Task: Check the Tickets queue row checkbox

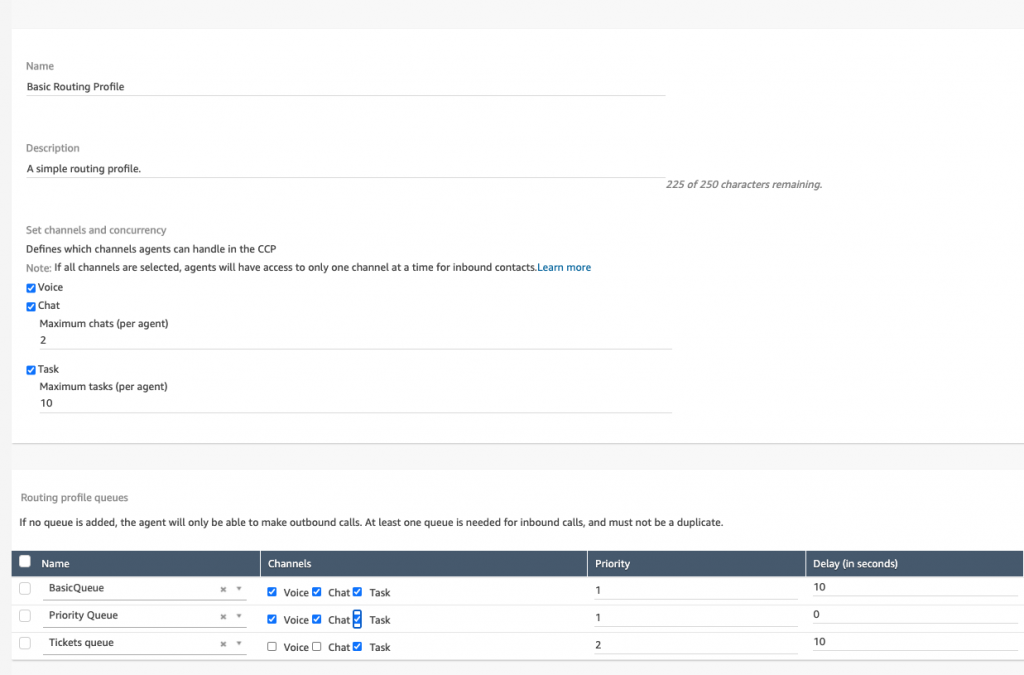Action: (25, 642)
